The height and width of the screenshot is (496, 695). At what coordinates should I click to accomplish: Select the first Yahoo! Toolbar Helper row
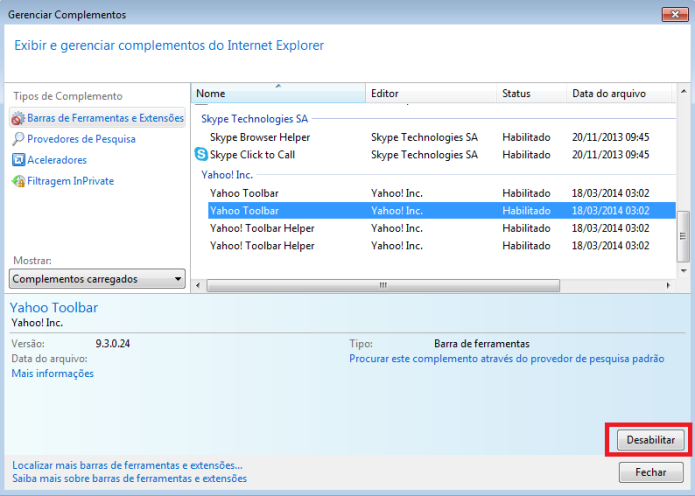pyautogui.click(x=441, y=228)
